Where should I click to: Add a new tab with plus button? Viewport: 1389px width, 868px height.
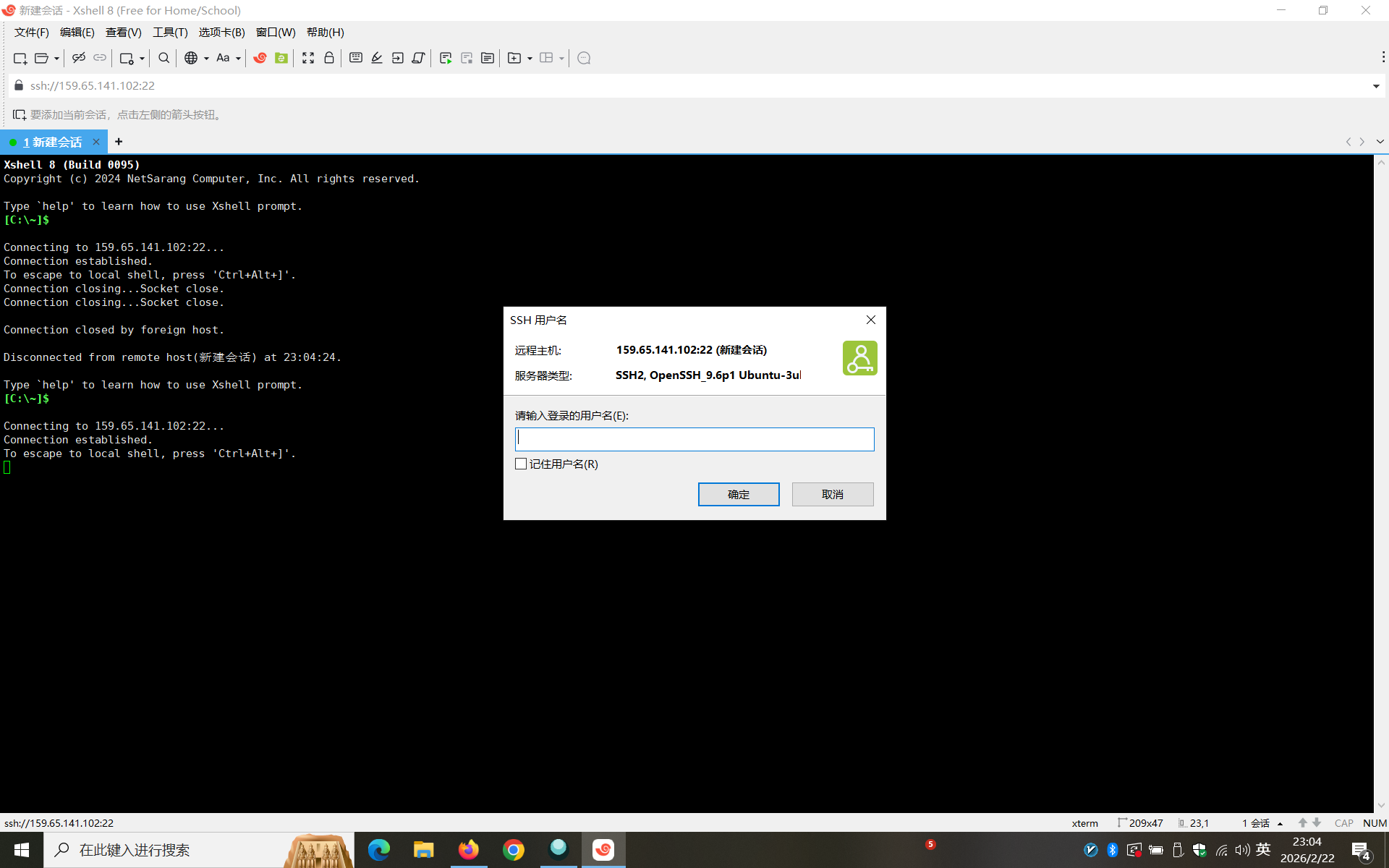[119, 142]
